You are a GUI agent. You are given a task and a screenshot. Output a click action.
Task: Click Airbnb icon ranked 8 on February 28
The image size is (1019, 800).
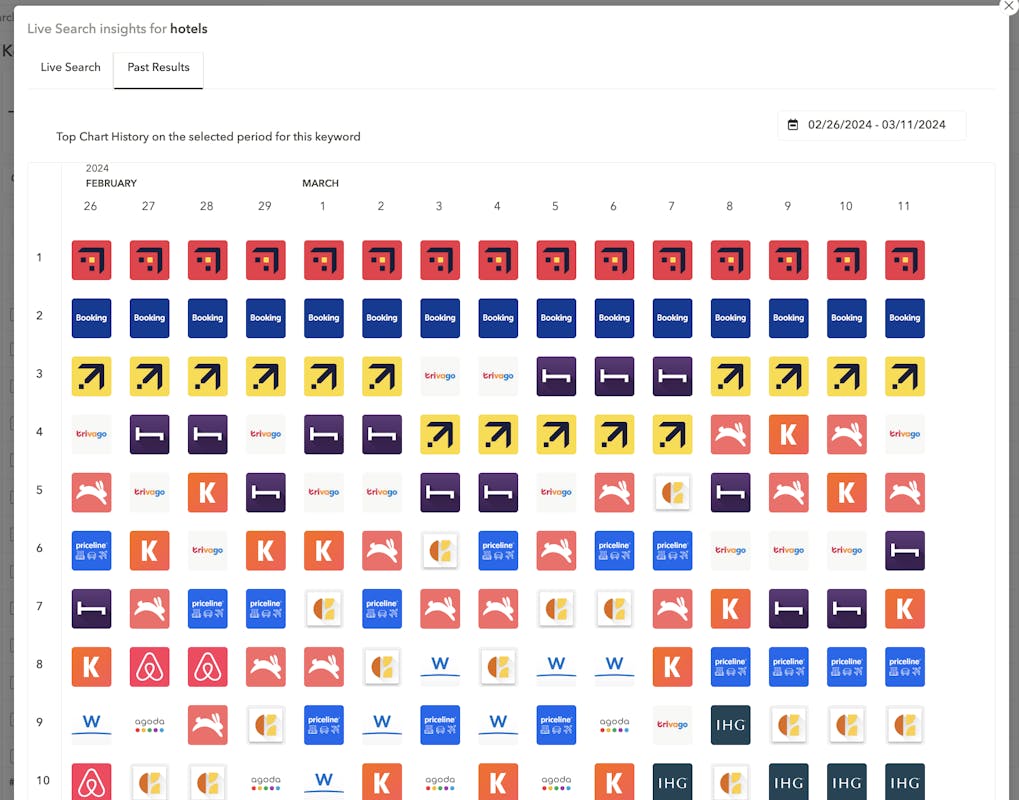207,667
